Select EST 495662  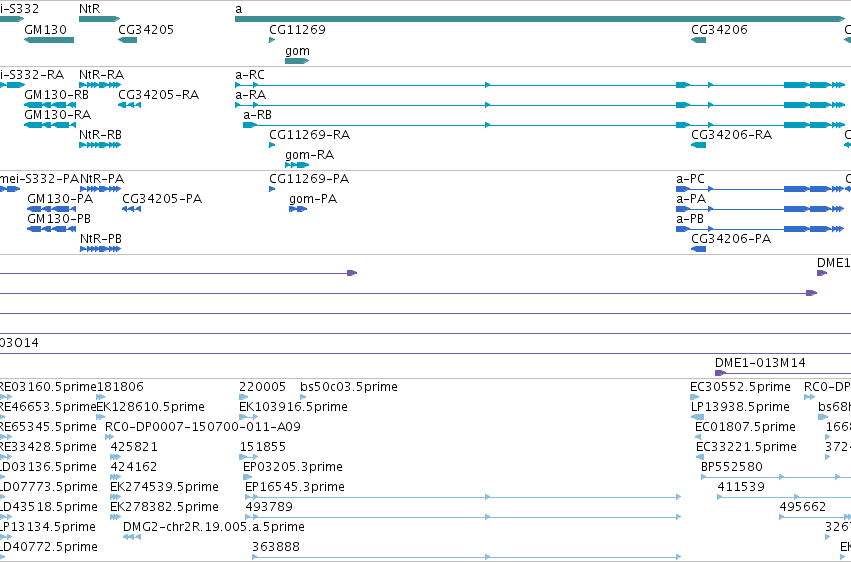click(x=815, y=518)
